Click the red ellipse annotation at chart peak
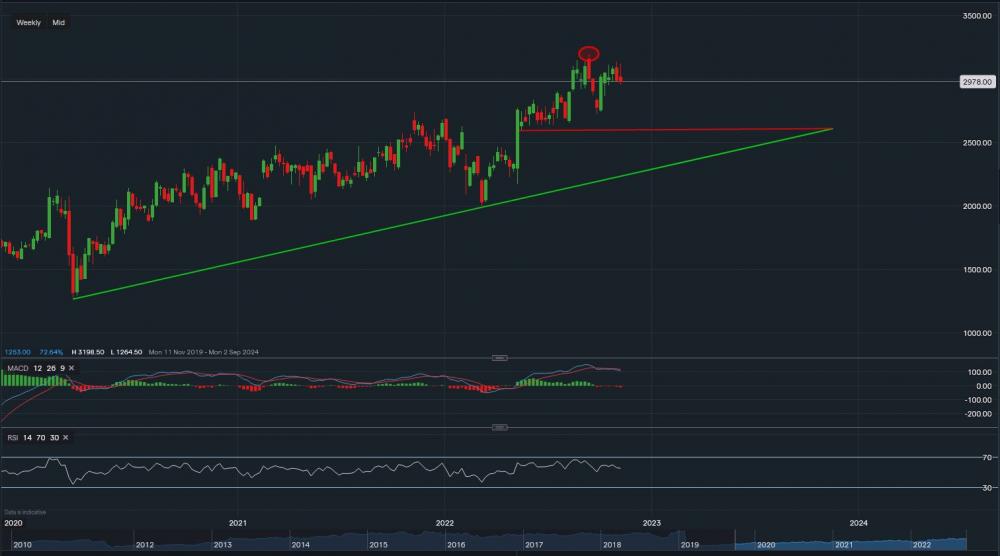The image size is (1000, 556). click(x=589, y=53)
